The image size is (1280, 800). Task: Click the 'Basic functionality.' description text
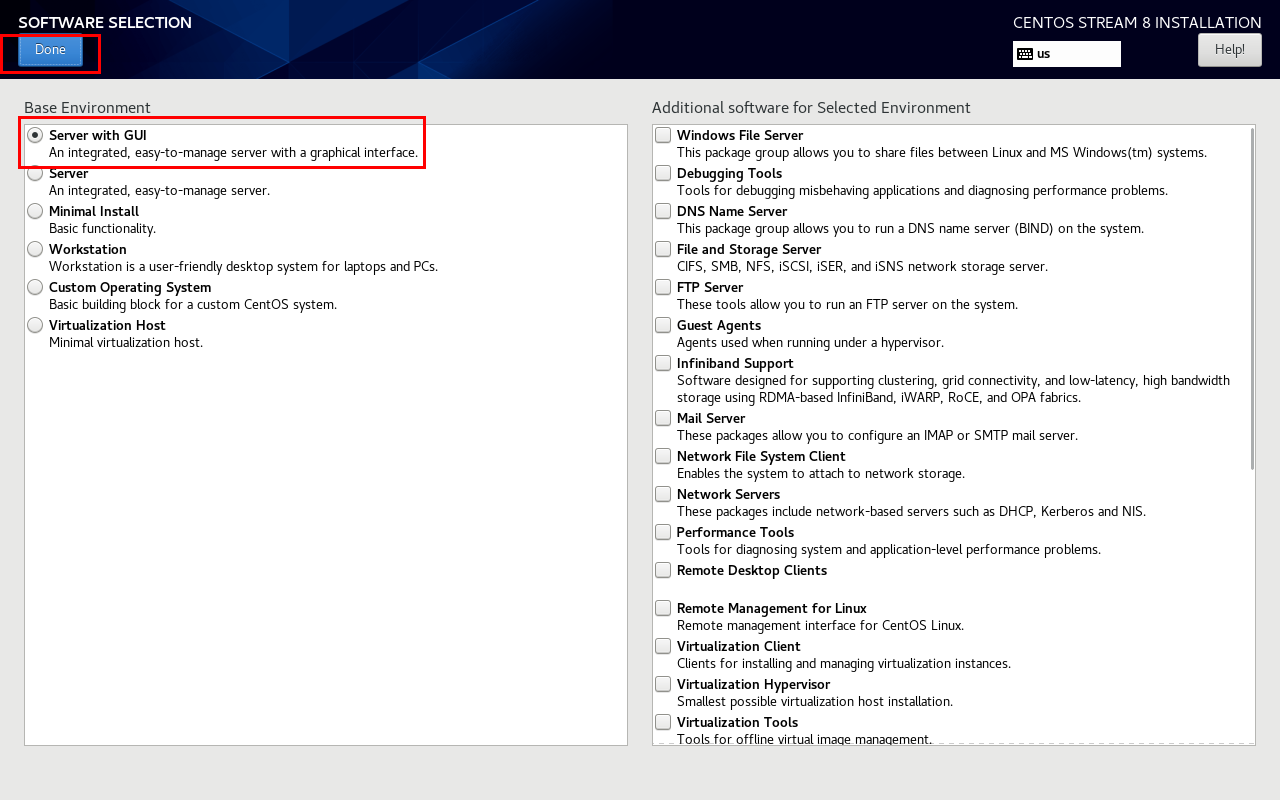[102, 229]
